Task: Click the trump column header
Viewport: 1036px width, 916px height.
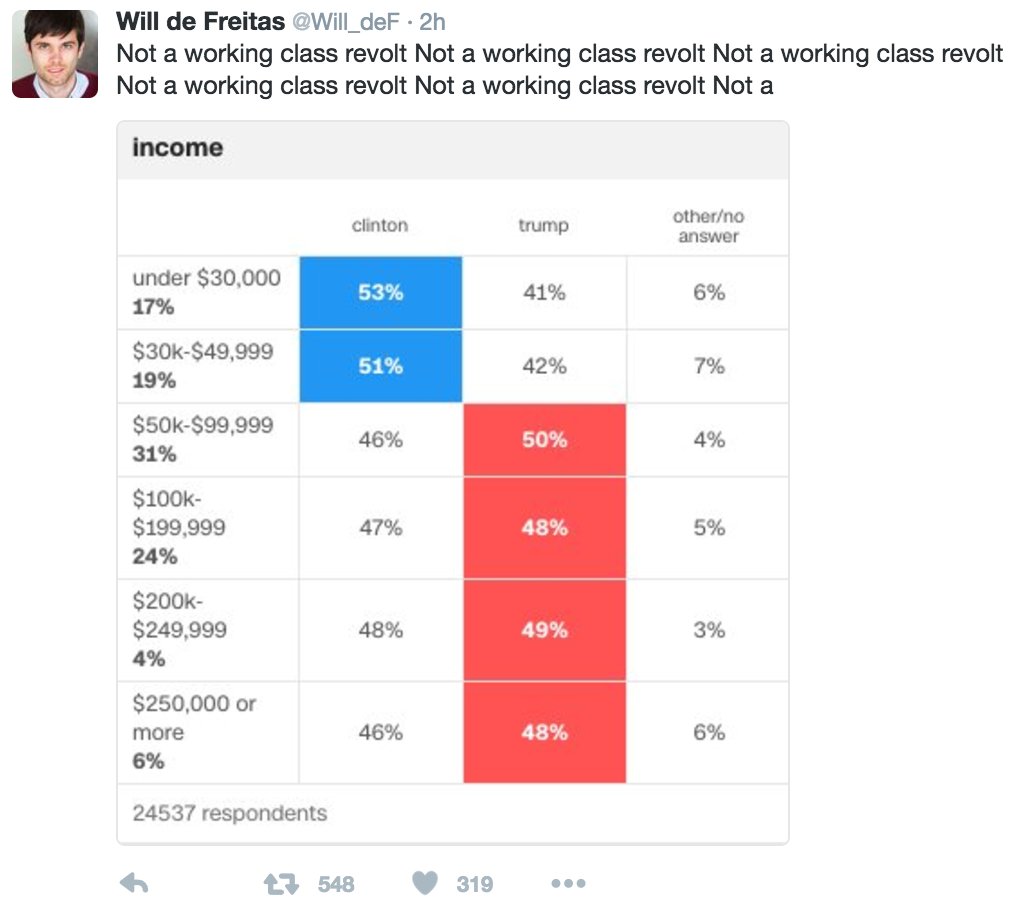Action: coord(543,226)
